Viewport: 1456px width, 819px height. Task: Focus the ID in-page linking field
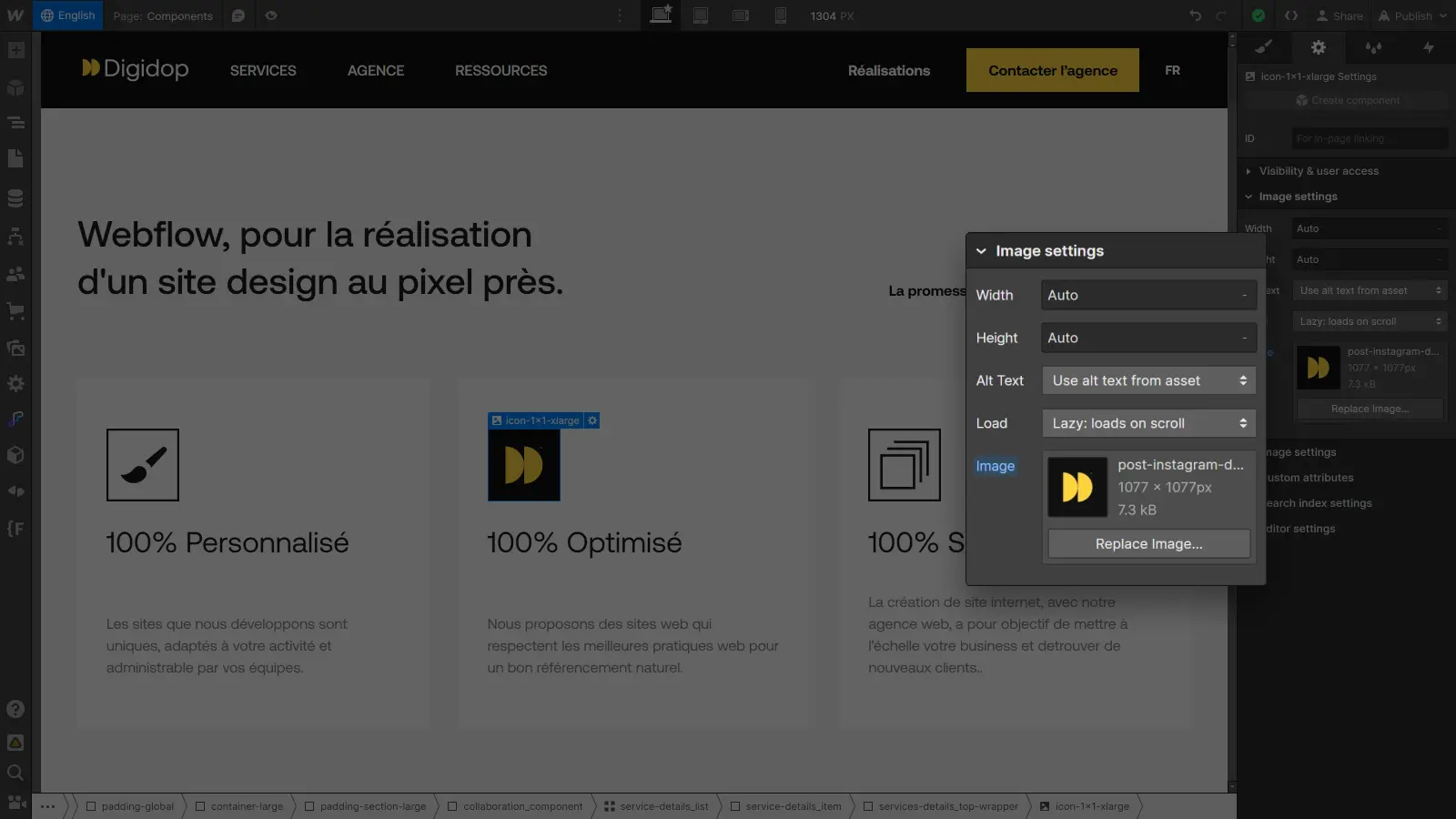pos(1370,138)
